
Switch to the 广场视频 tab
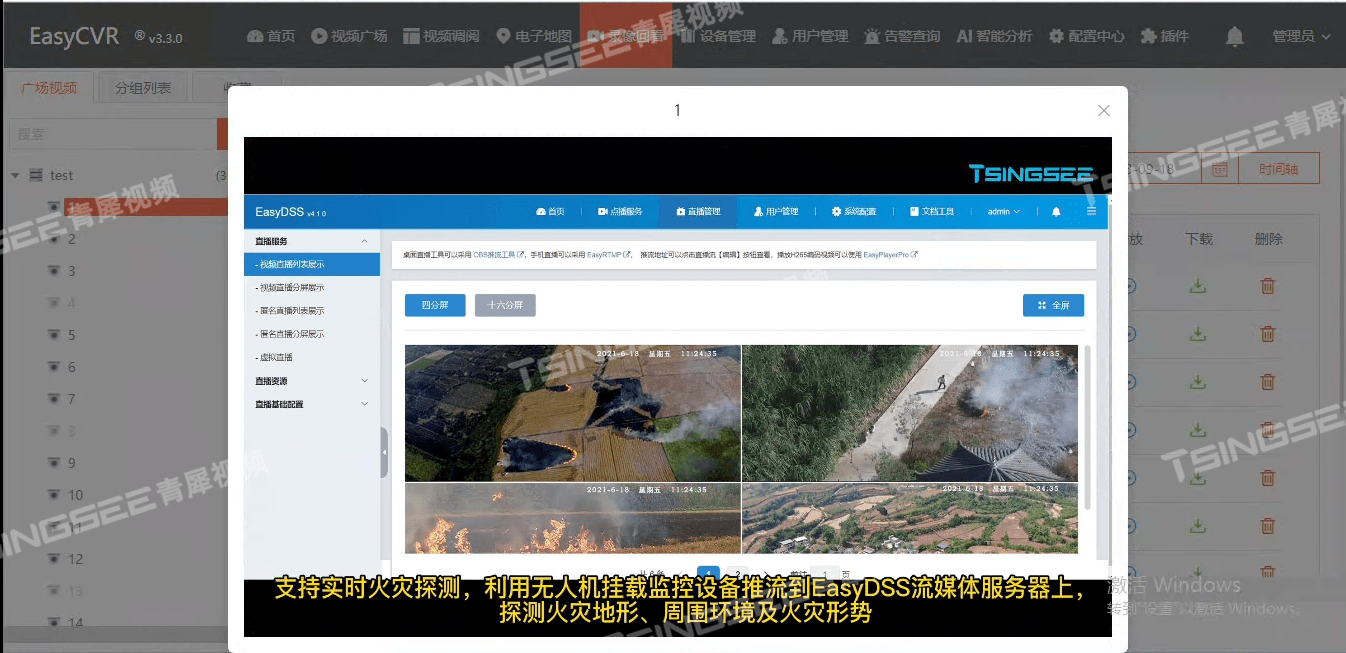[x=50, y=88]
